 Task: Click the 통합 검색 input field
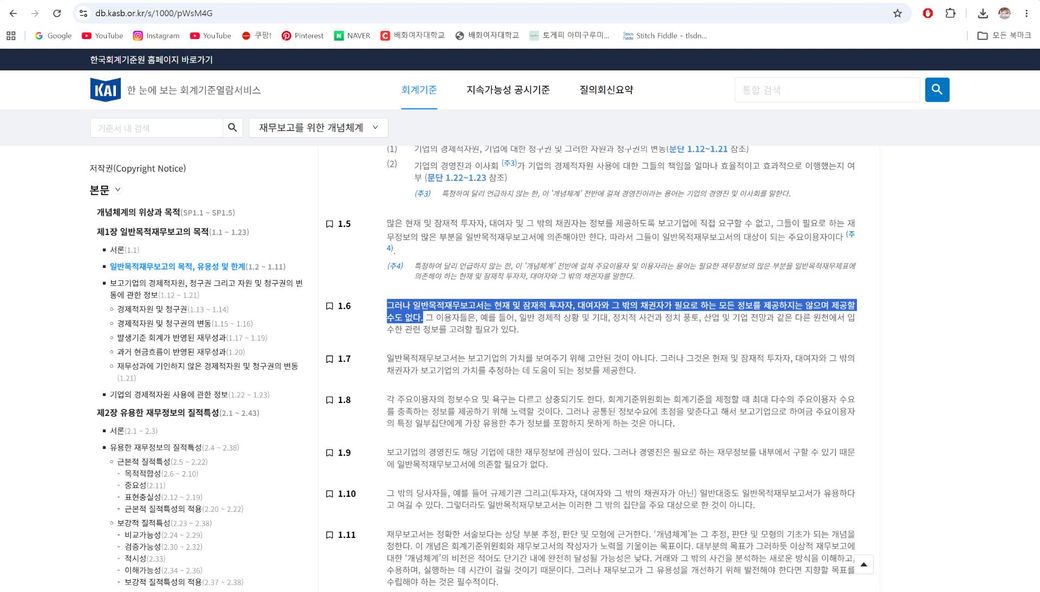coord(828,89)
